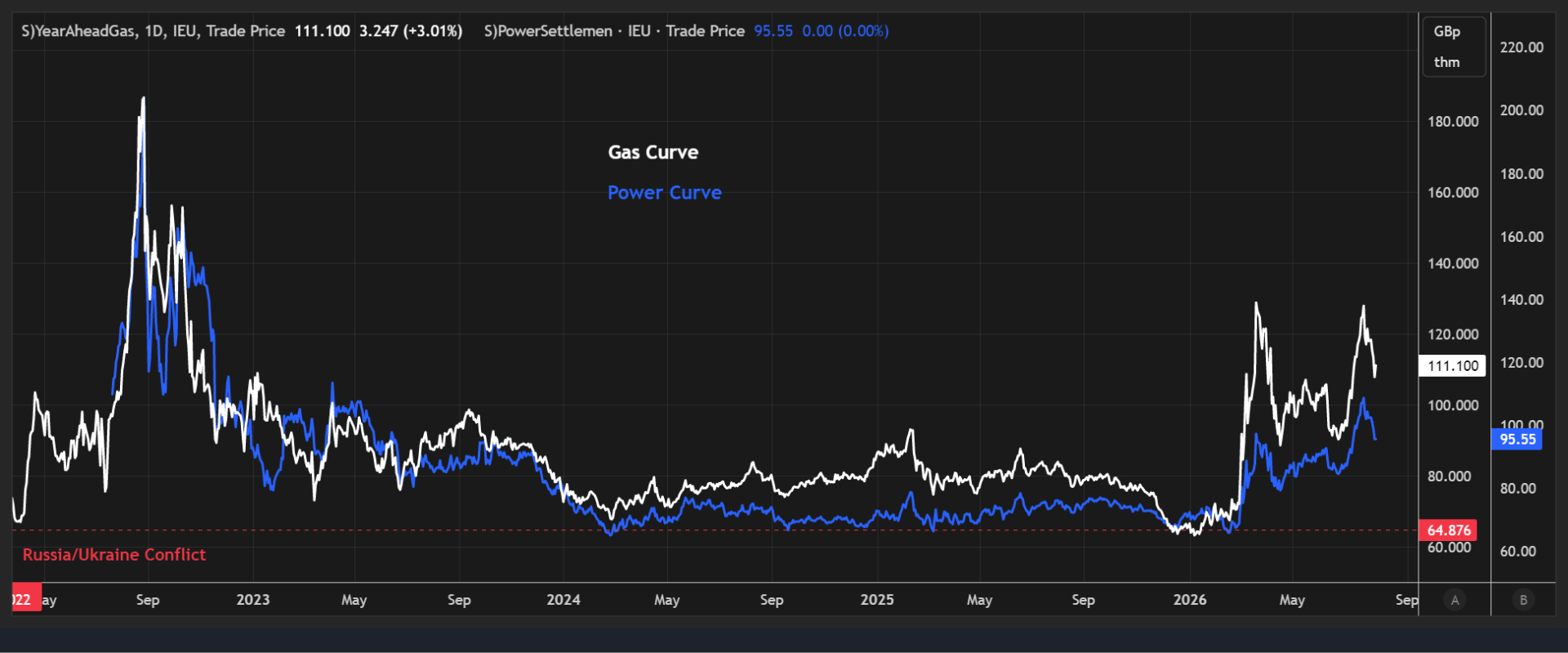Click the 2025 label on the time axis
Screen dimensions: 1568x653
(x=877, y=600)
